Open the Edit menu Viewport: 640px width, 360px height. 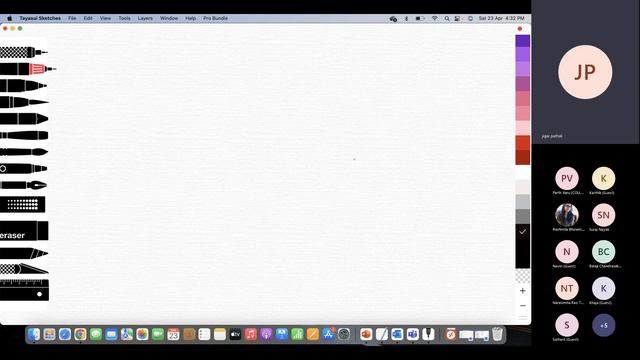tap(88, 18)
